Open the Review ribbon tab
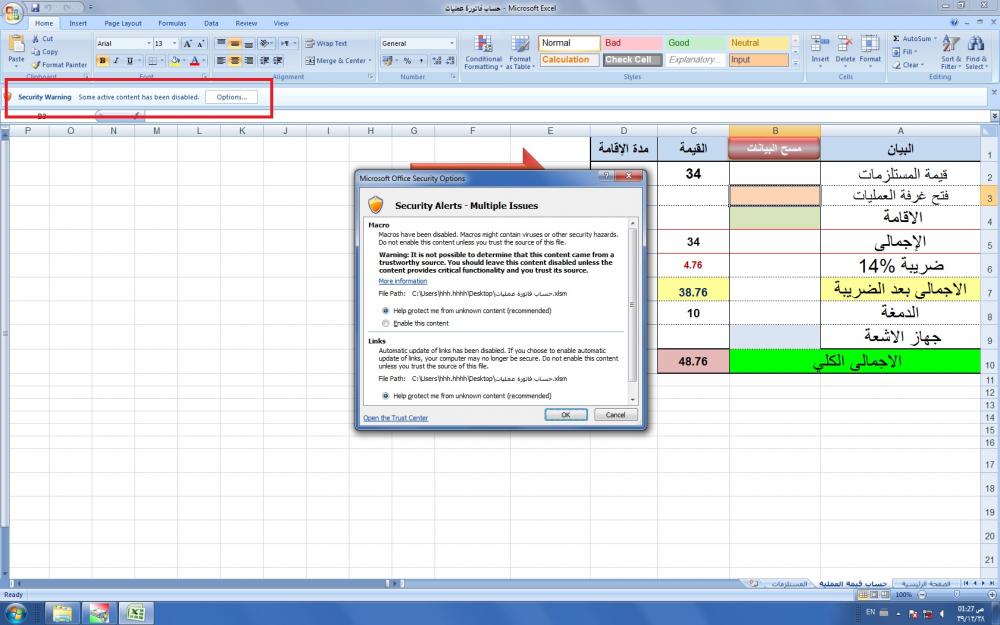Image resolution: width=1000 pixels, height=625 pixels. [246, 23]
